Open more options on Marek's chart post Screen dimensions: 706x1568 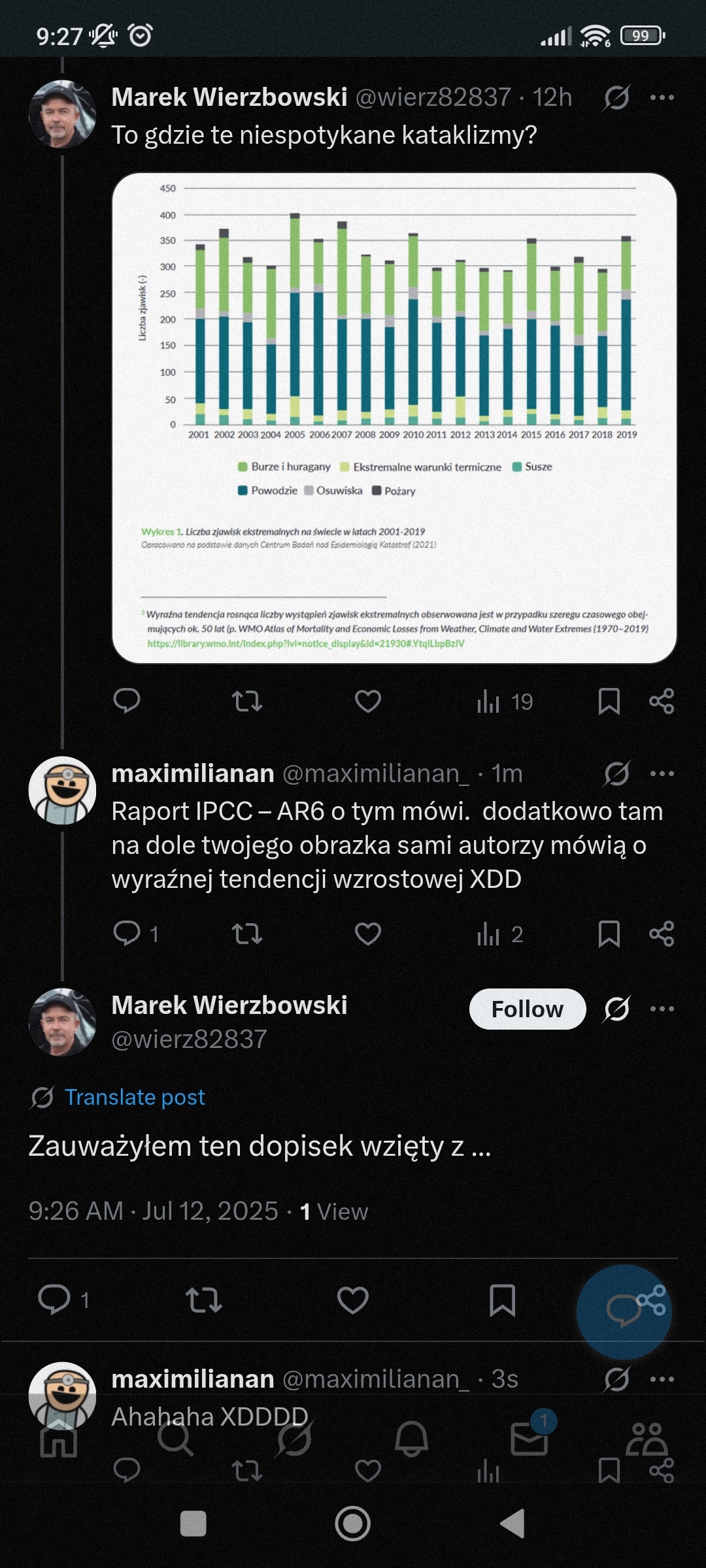[662, 97]
